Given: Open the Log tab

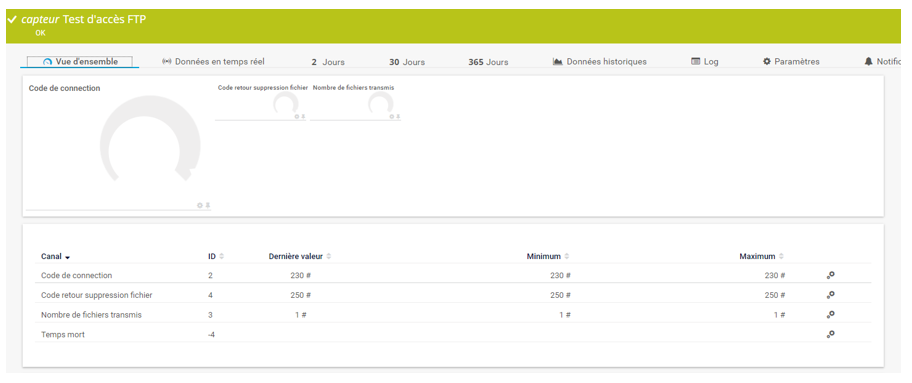Looking at the screenshot, I should click(x=704, y=61).
